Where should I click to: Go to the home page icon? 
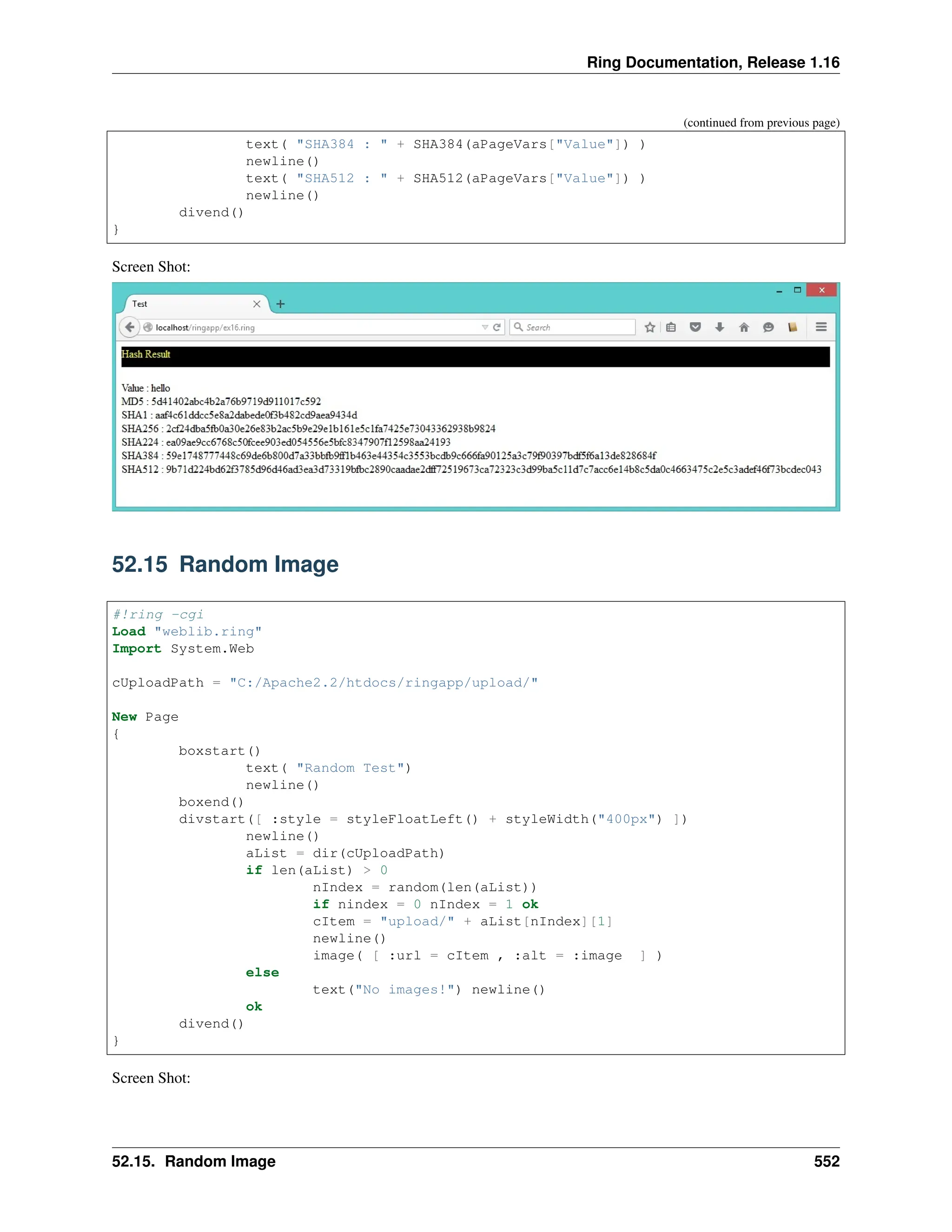click(744, 327)
